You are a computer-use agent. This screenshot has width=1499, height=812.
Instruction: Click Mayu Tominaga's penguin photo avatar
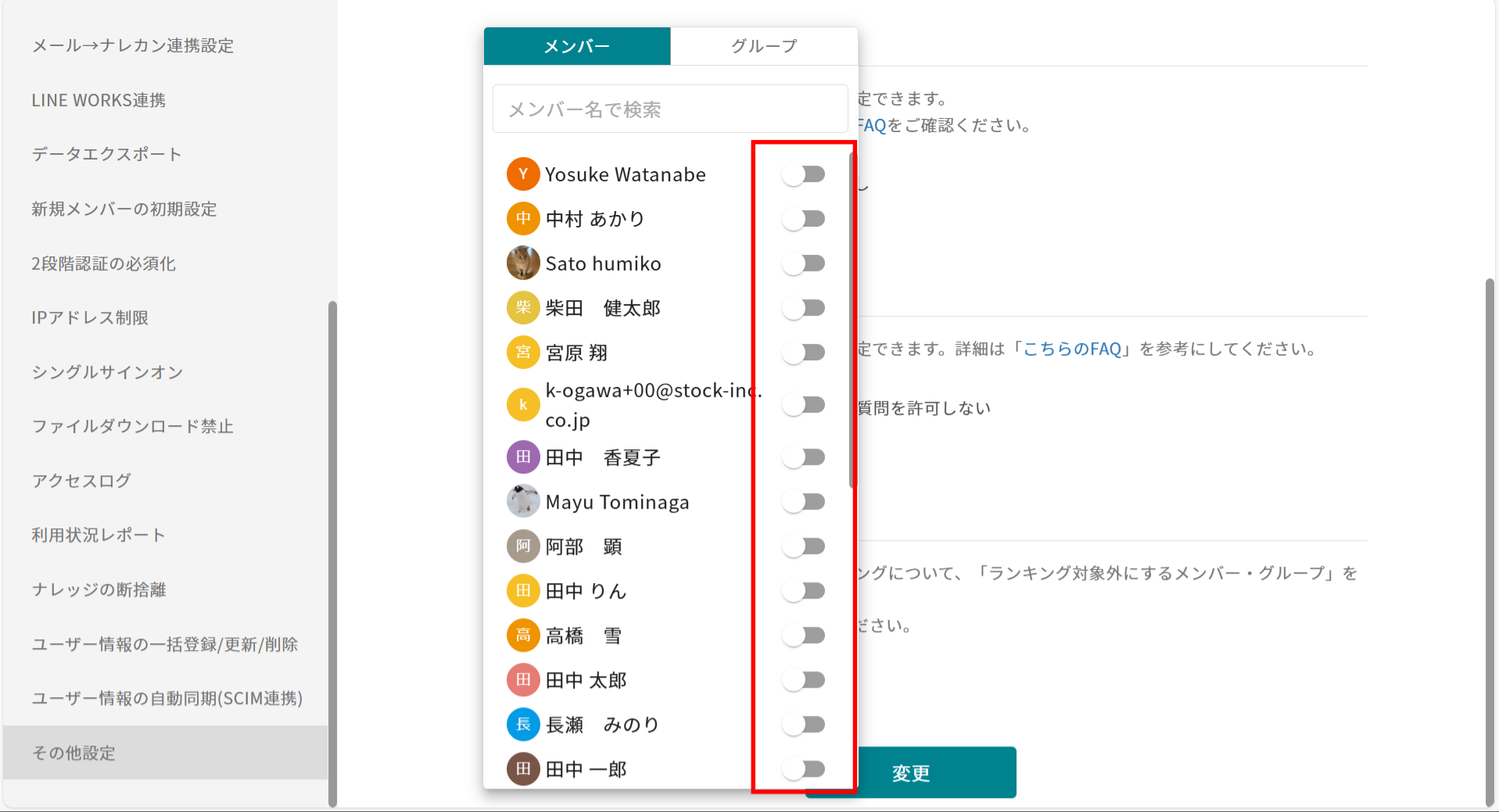coord(523,502)
